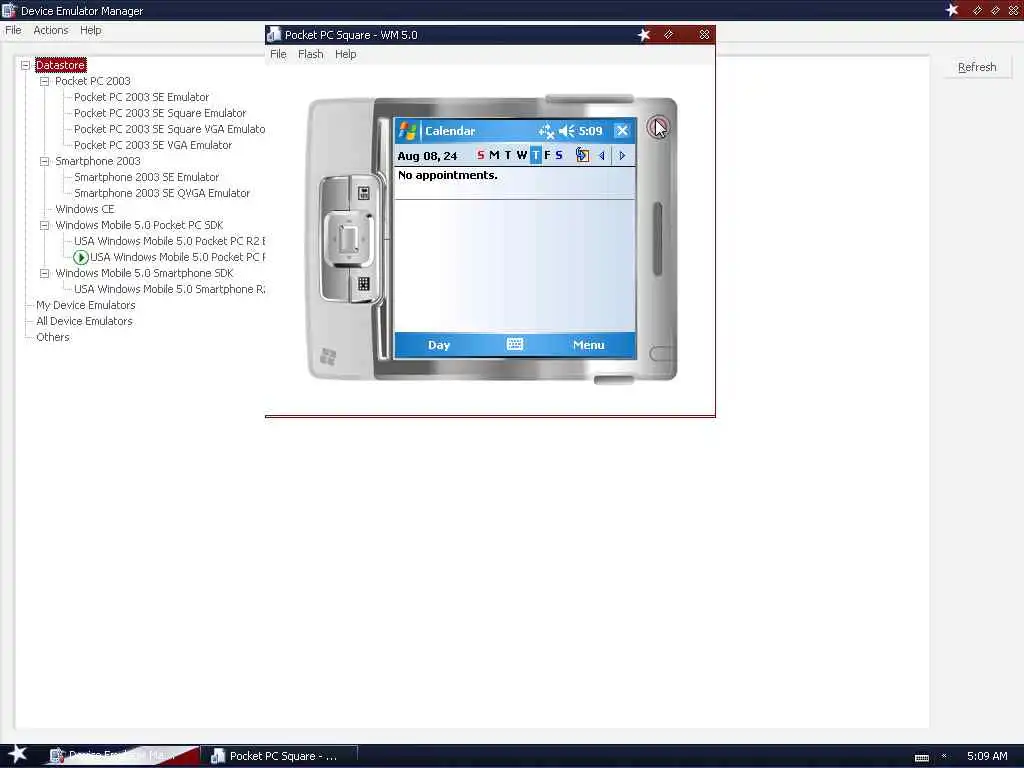Go to previous week arrow in Calendar

pyautogui.click(x=601, y=155)
